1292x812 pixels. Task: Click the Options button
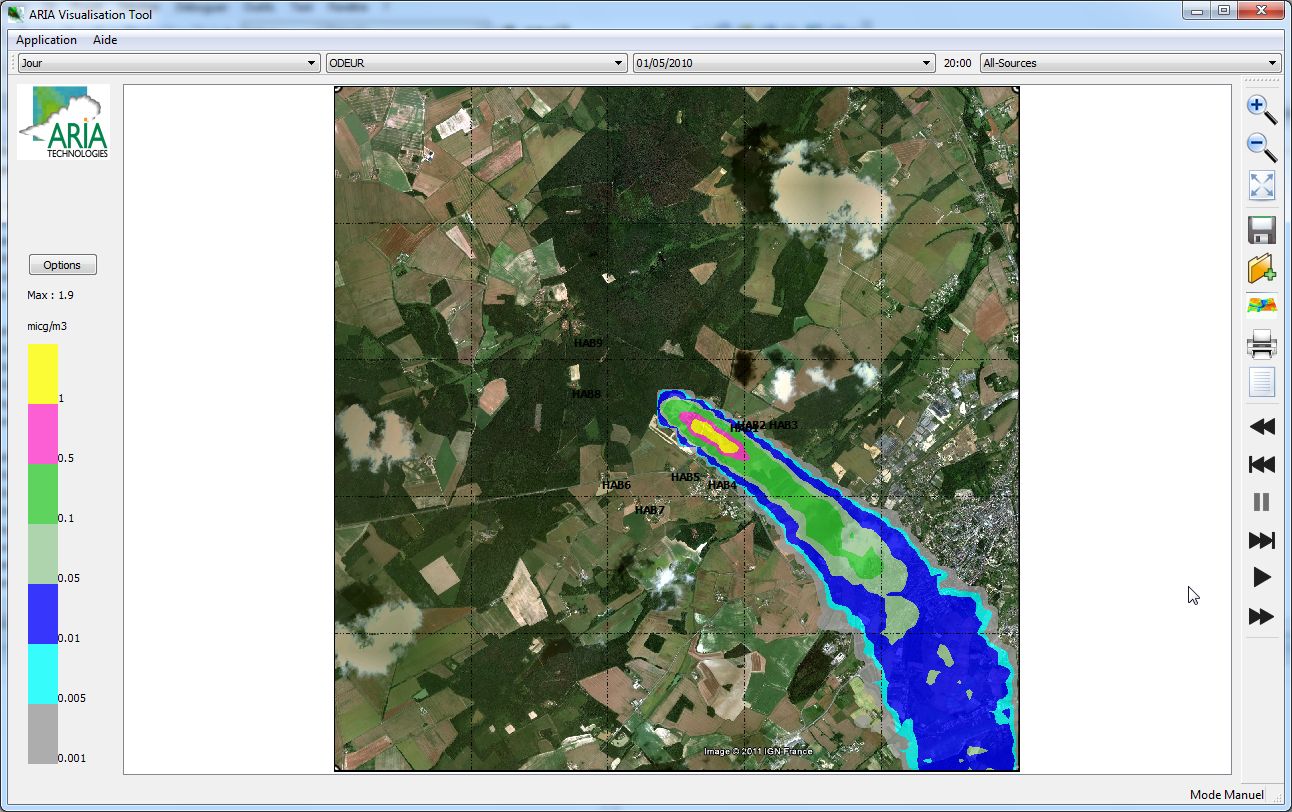62,265
